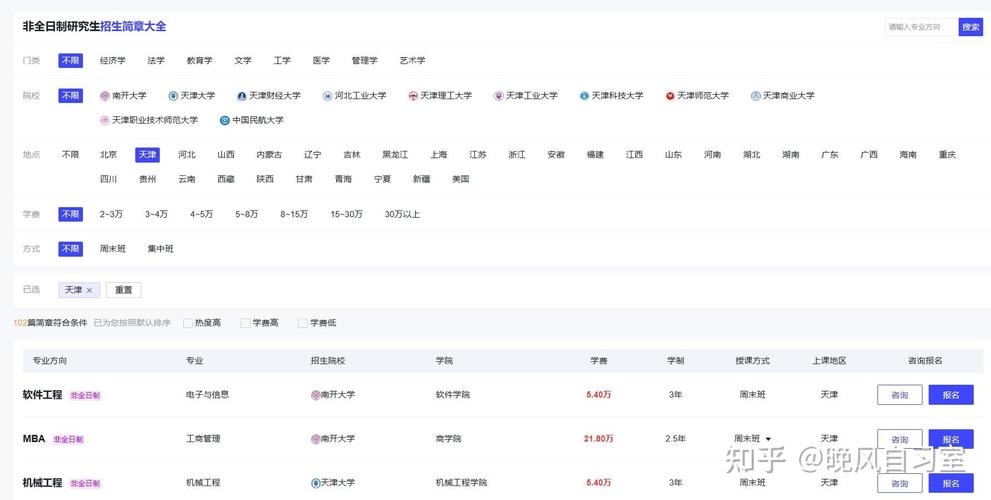This screenshot has height=500, width=991.
Task: Click 机械工程学院 cell
Action: coord(461,483)
